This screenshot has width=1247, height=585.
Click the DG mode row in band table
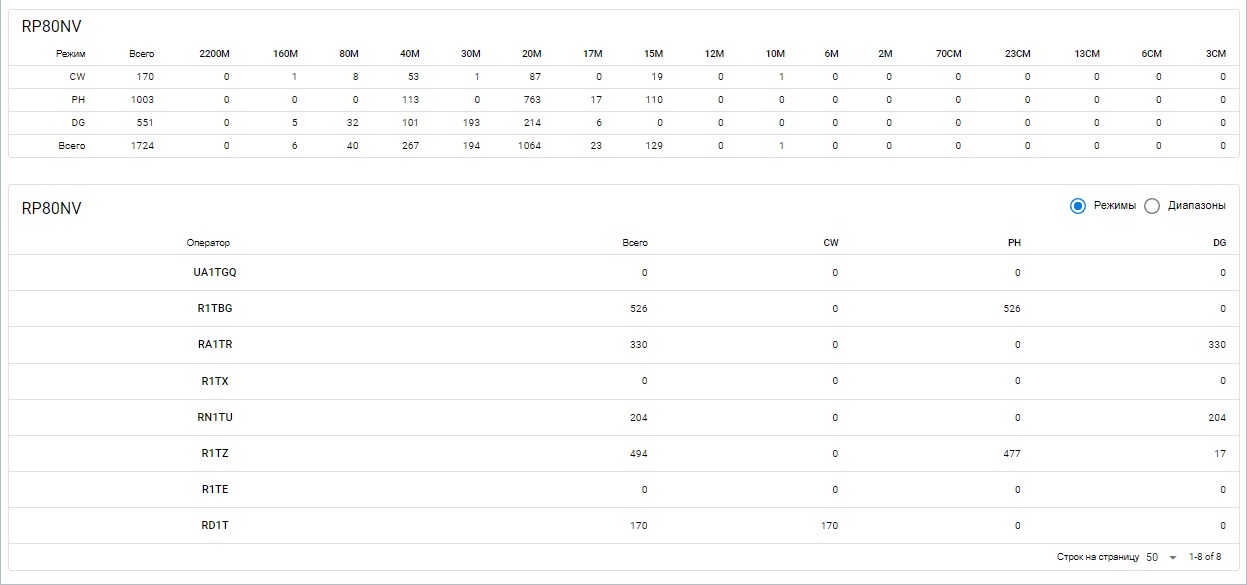point(77,122)
